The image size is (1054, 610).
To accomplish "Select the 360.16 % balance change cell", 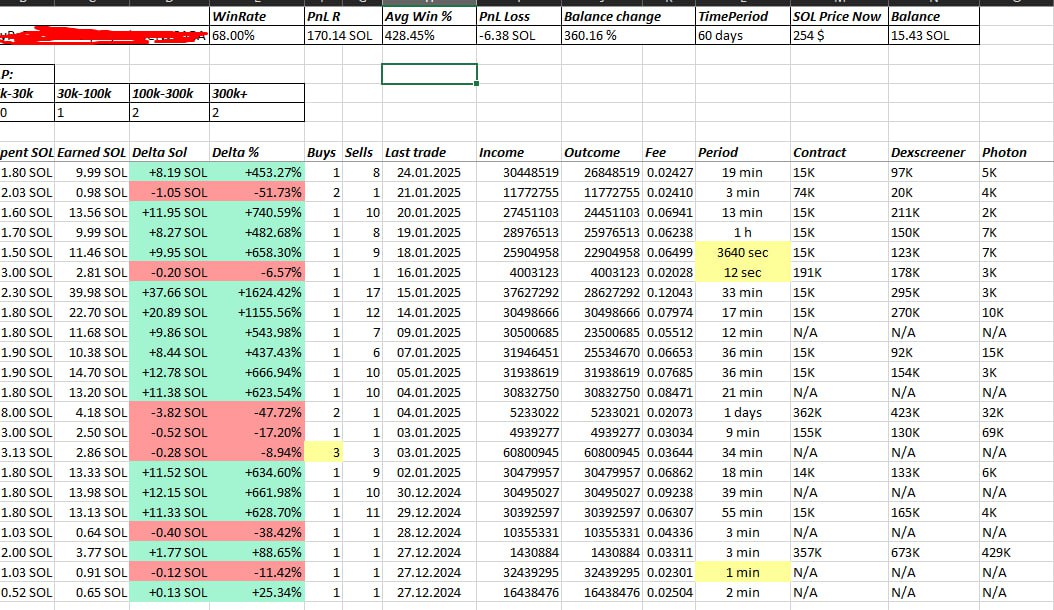I will point(626,36).
